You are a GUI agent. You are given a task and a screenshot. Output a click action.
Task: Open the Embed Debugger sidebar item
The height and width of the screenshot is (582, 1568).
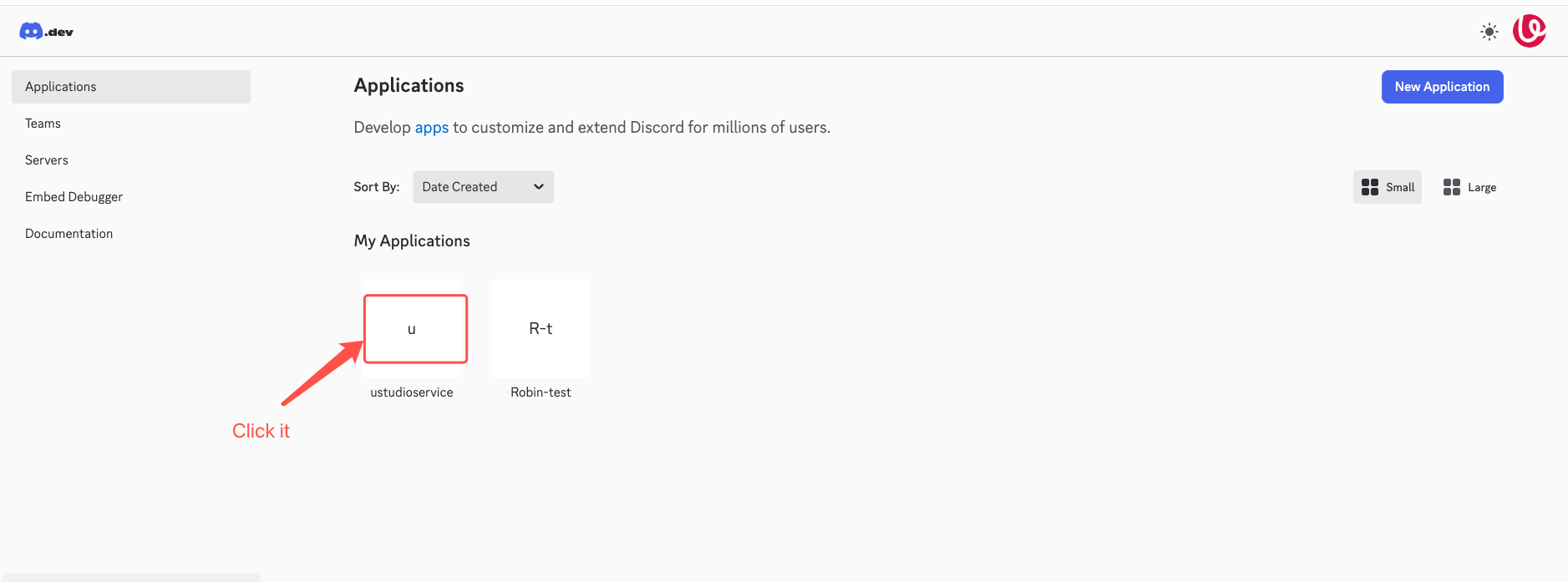coord(74,197)
